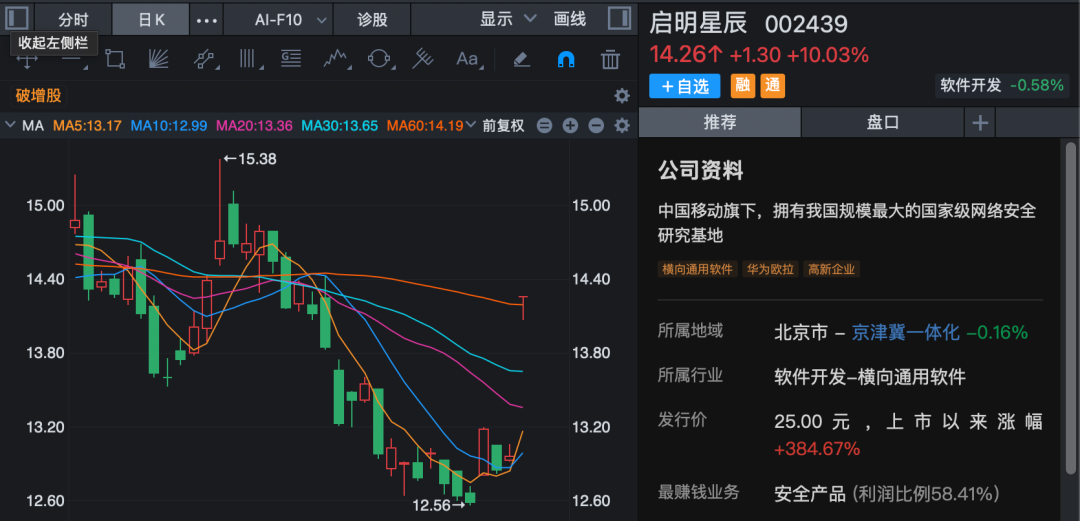This screenshot has width=1080, height=521.
Task: Click the plus zoom-in button on MA bar
Action: (570, 126)
